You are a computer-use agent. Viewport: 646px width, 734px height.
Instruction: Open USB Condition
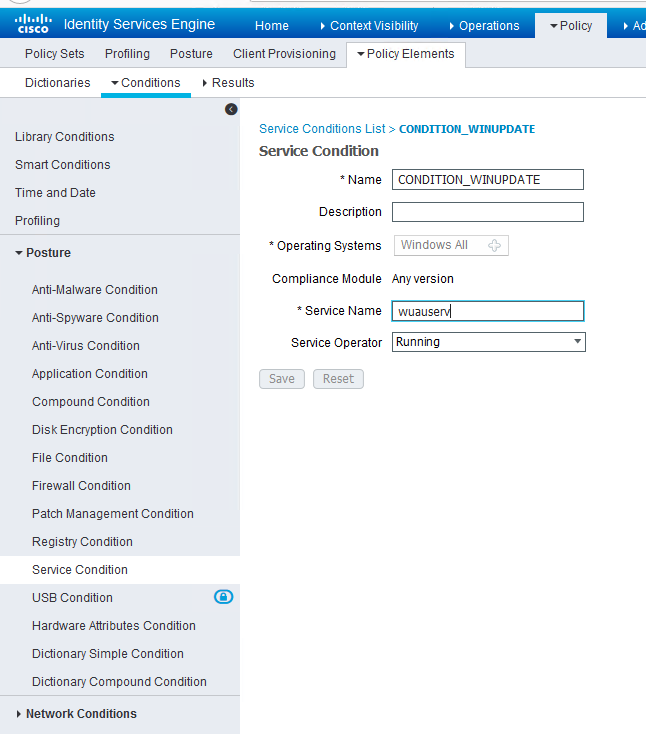click(x=73, y=598)
